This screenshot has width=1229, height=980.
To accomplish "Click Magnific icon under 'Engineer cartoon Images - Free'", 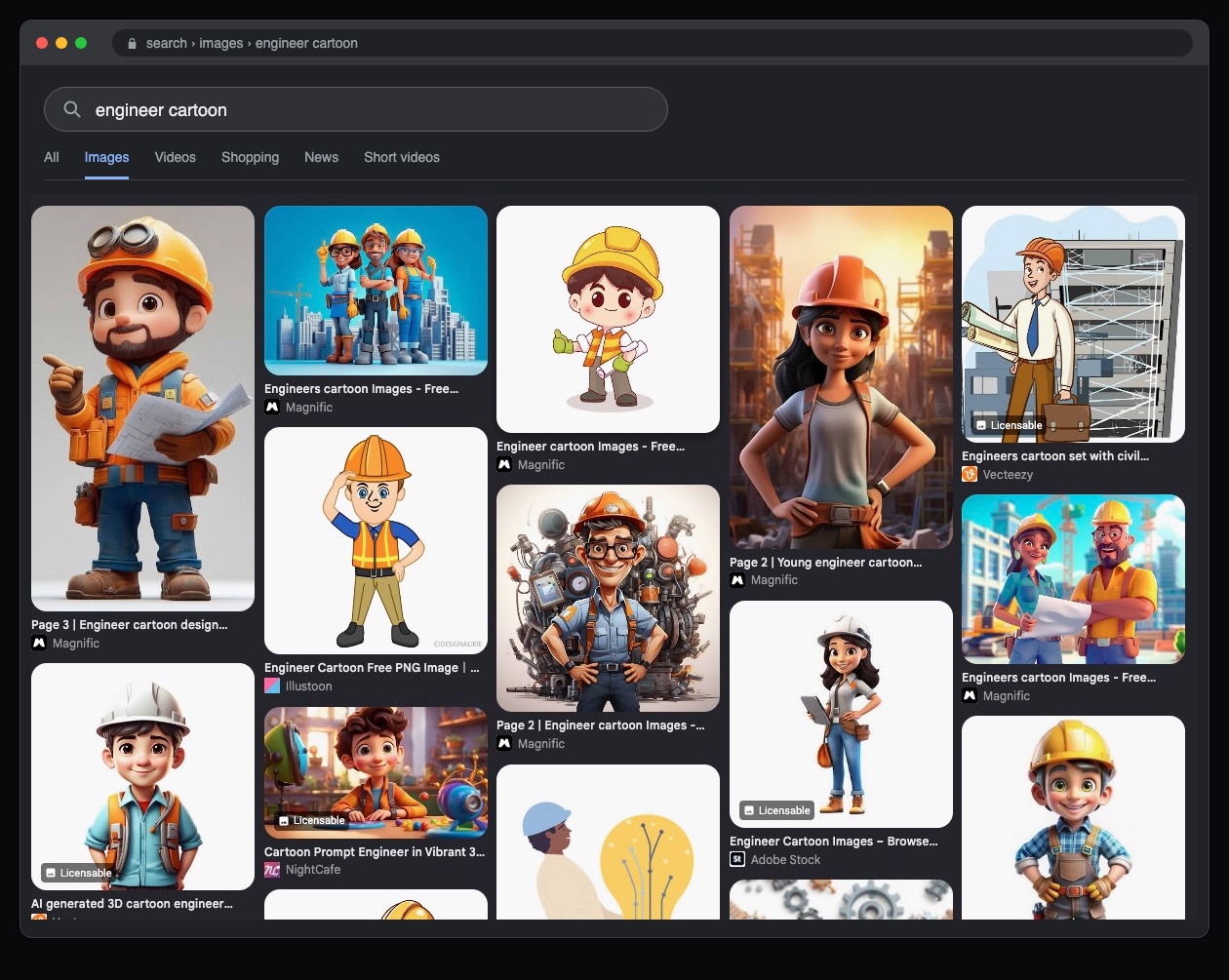I will pos(504,464).
